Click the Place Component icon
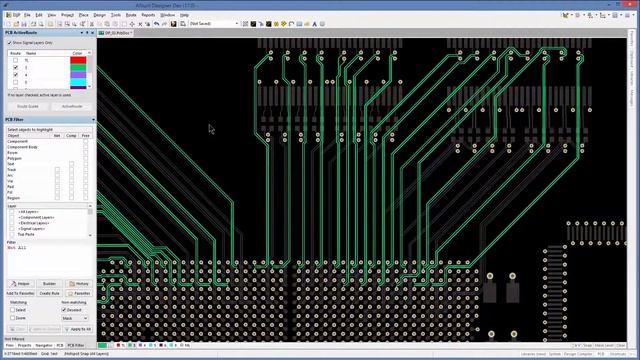Viewport: 640px width, 360px height. pyautogui.click(x=322, y=24)
